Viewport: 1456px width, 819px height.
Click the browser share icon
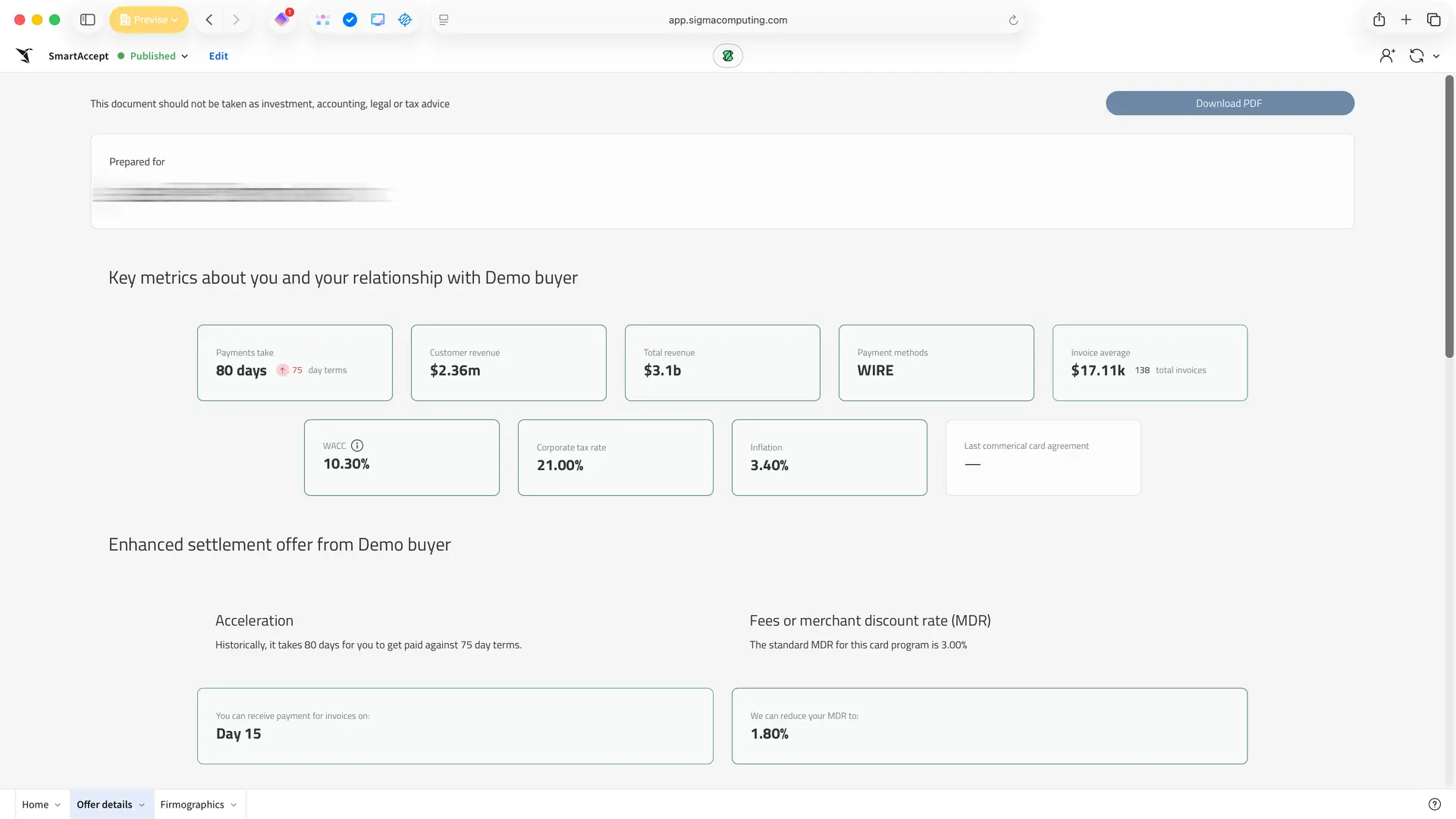coord(1379,20)
